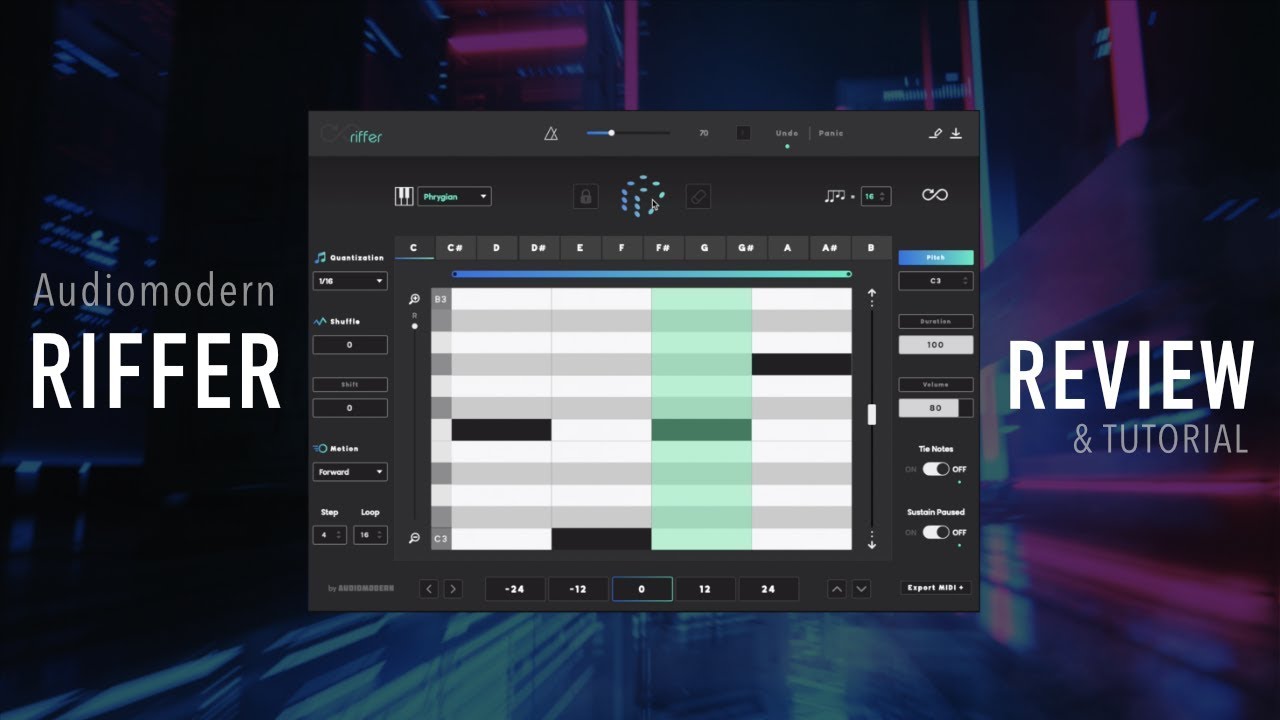Click the Duration button
Screen dimensions: 1280x720
[x=936, y=321]
